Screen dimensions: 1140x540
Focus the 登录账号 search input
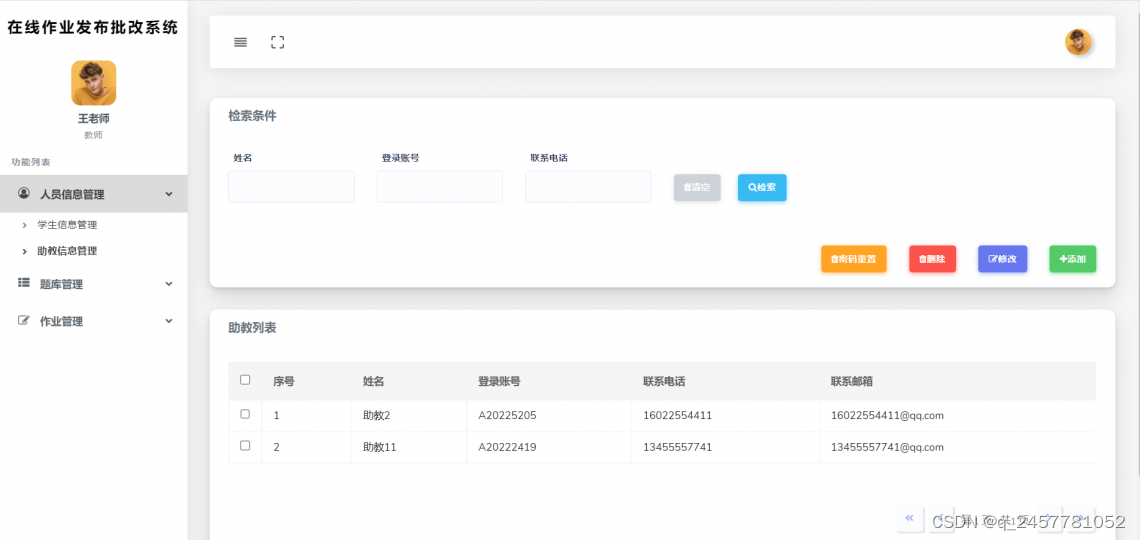[x=440, y=187]
